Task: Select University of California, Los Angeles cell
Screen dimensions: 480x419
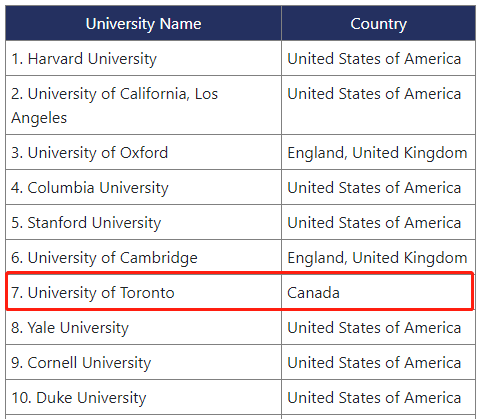Action: (143, 105)
